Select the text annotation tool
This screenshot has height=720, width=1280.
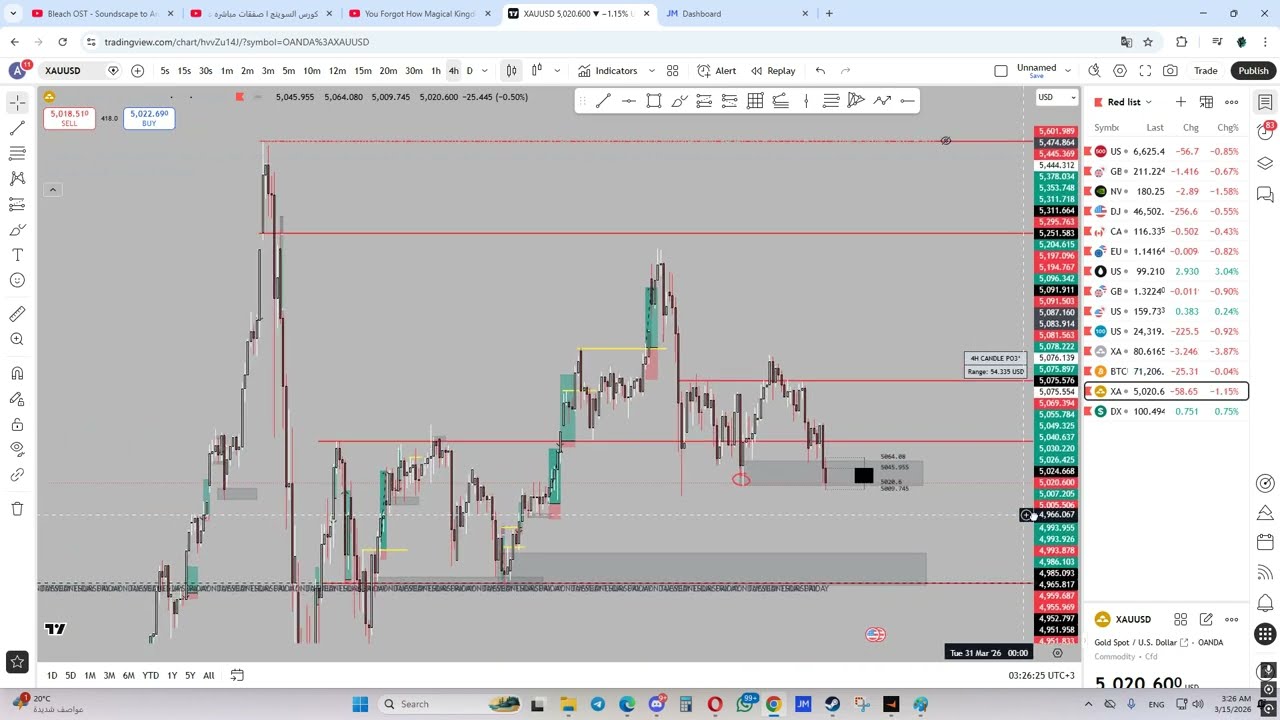pyautogui.click(x=17, y=255)
